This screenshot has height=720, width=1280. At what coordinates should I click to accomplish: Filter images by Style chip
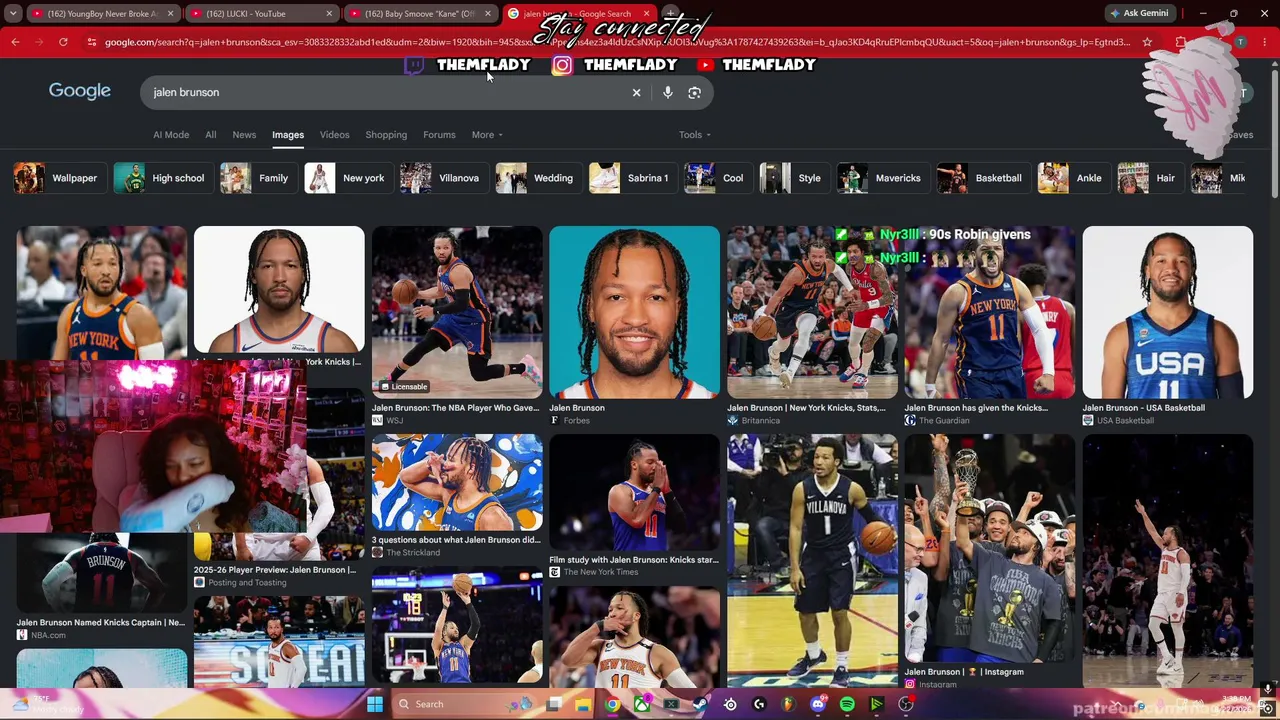click(x=793, y=178)
